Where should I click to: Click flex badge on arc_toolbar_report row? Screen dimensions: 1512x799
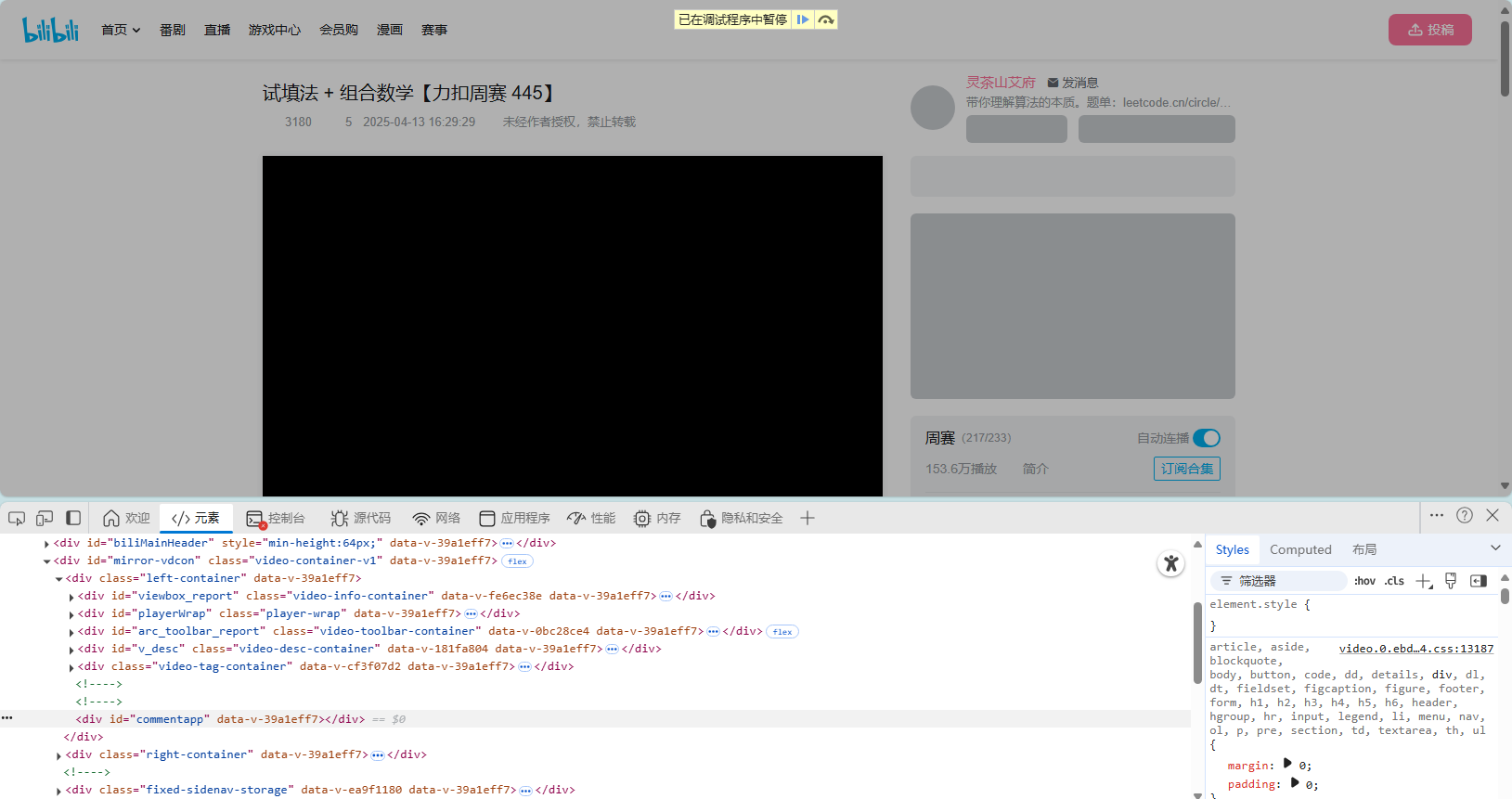pos(782,631)
